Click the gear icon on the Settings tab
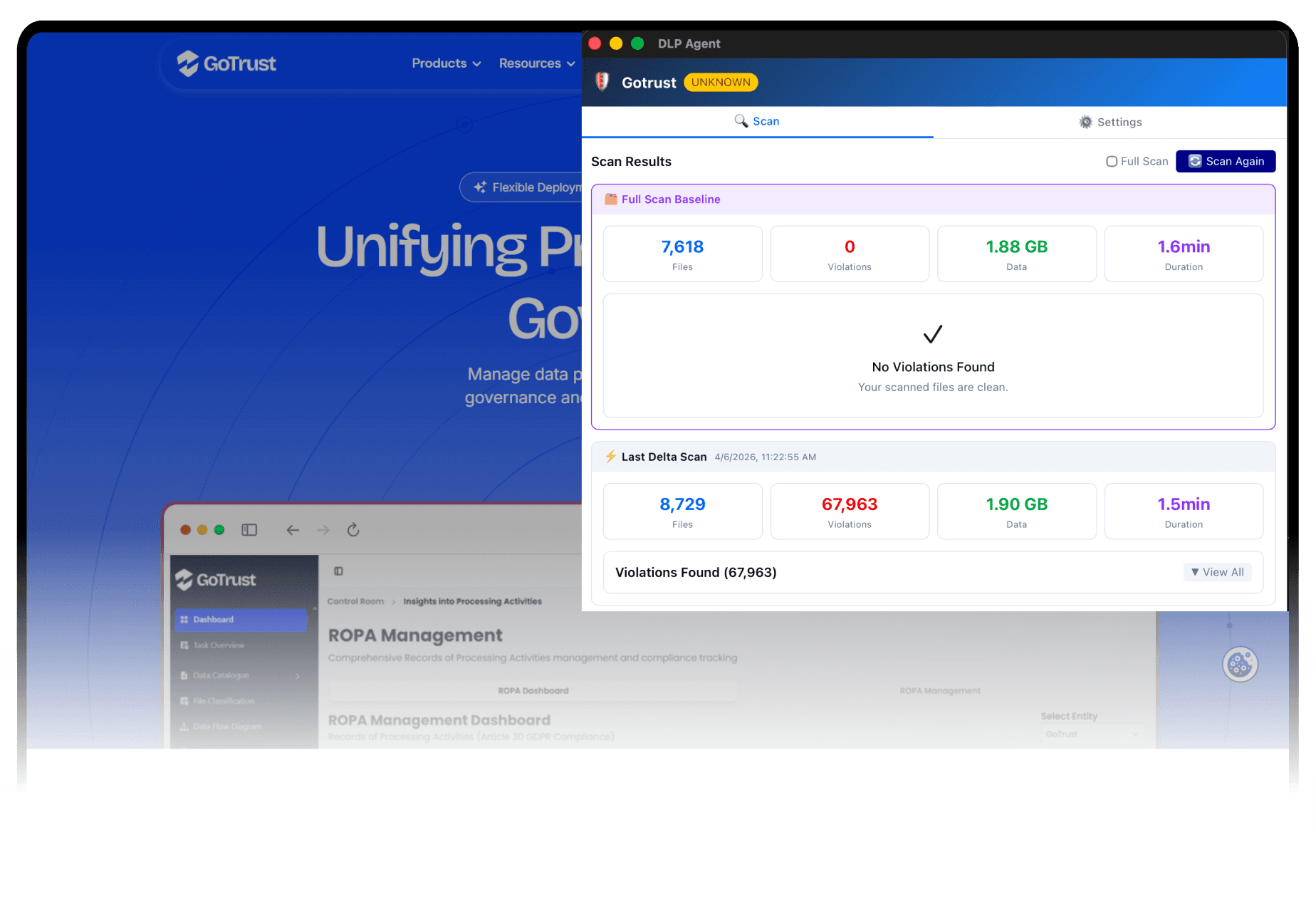 1085,122
